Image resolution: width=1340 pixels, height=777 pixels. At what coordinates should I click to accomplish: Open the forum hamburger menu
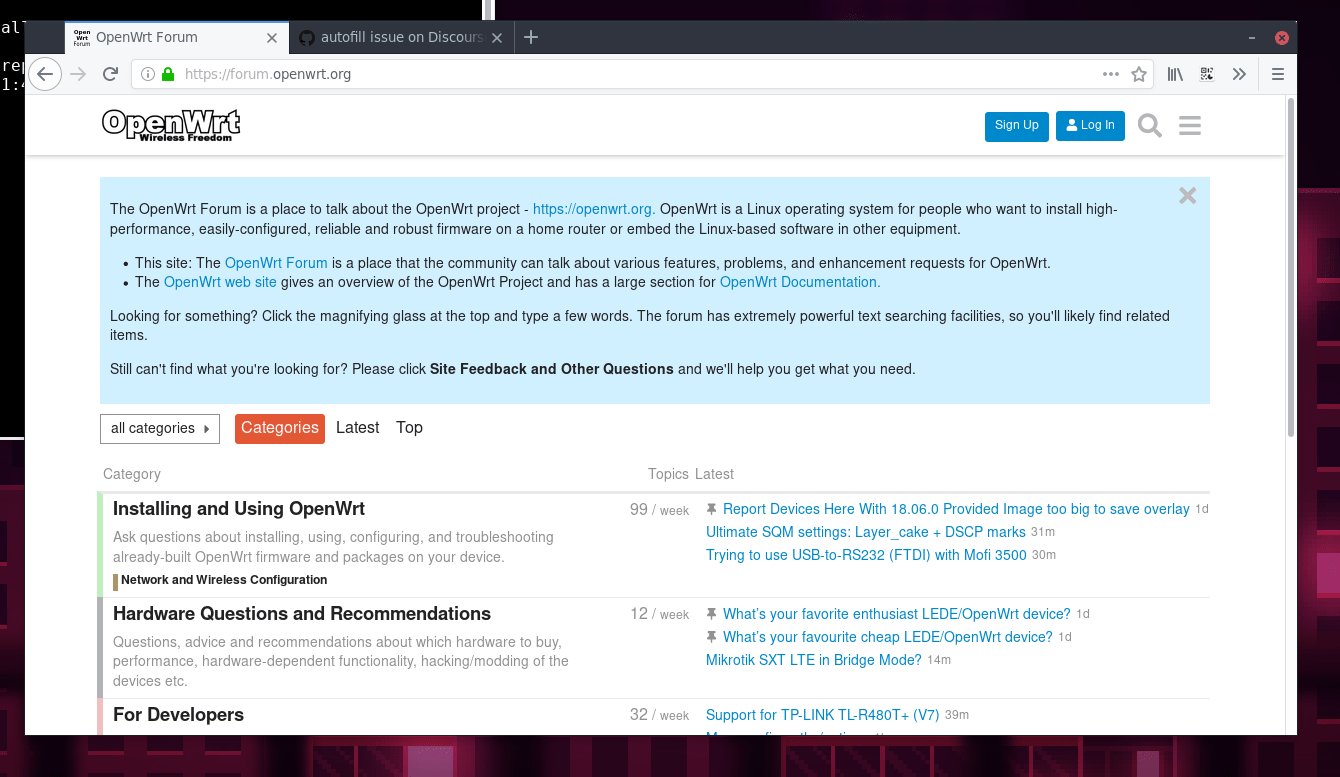pos(1189,125)
